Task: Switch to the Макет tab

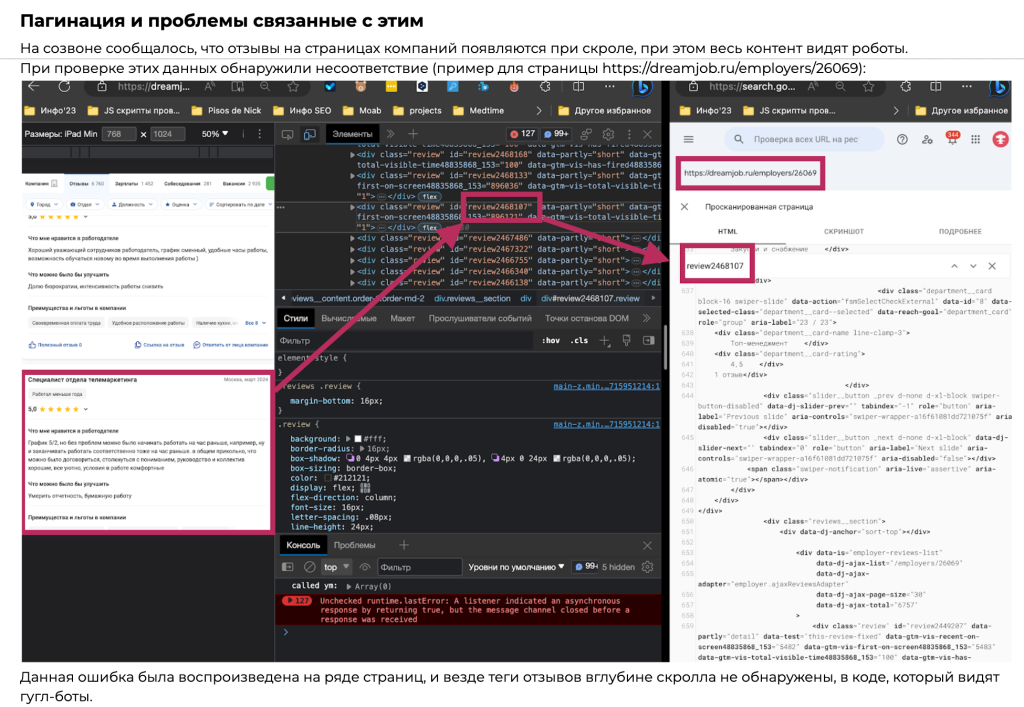Action: [x=402, y=318]
